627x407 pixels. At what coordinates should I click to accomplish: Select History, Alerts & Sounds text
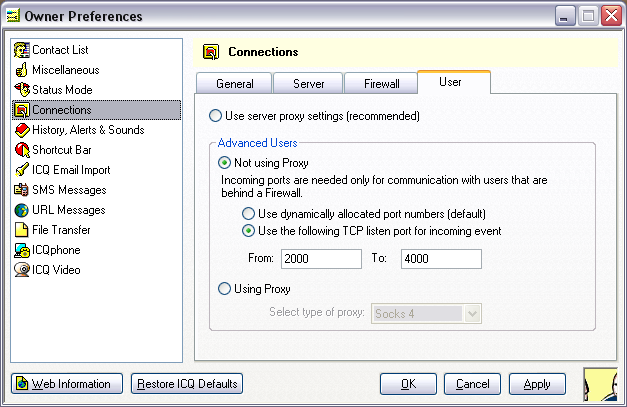click(x=88, y=130)
